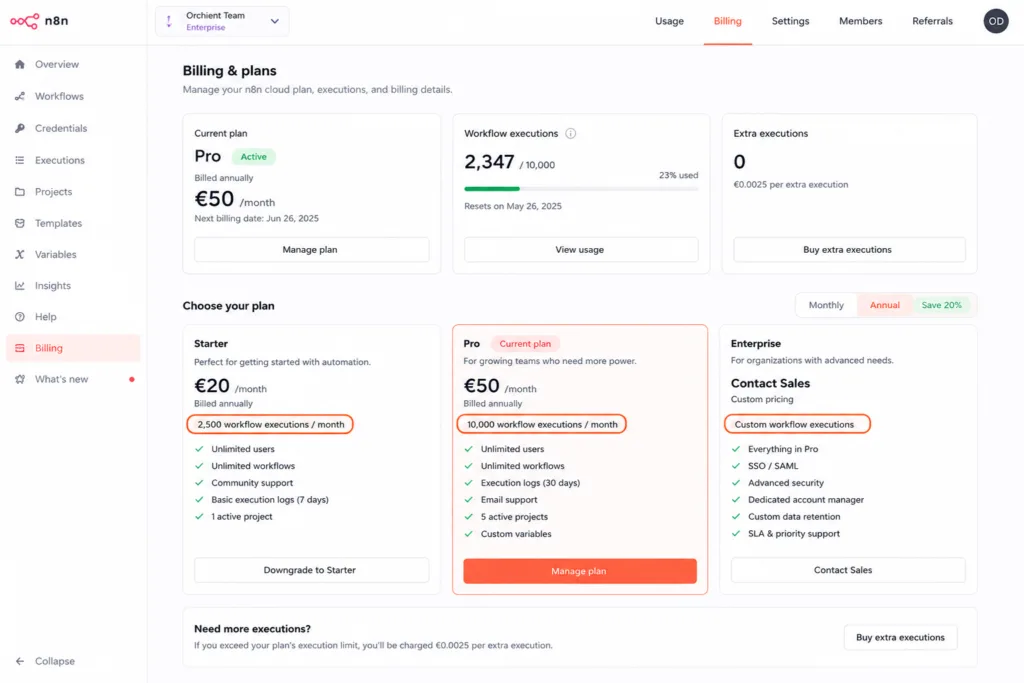This screenshot has height=683, width=1024.
Task: Click Buy extra executions in Extra executions card
Action: (849, 249)
